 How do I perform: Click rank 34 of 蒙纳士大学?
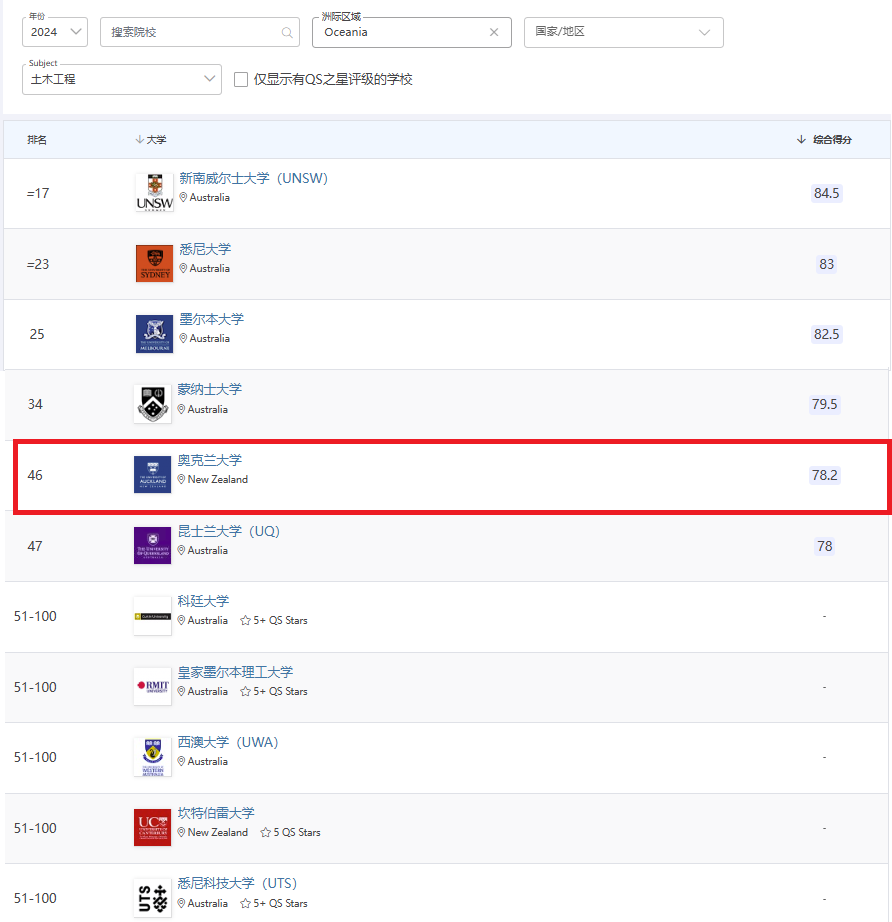35,404
